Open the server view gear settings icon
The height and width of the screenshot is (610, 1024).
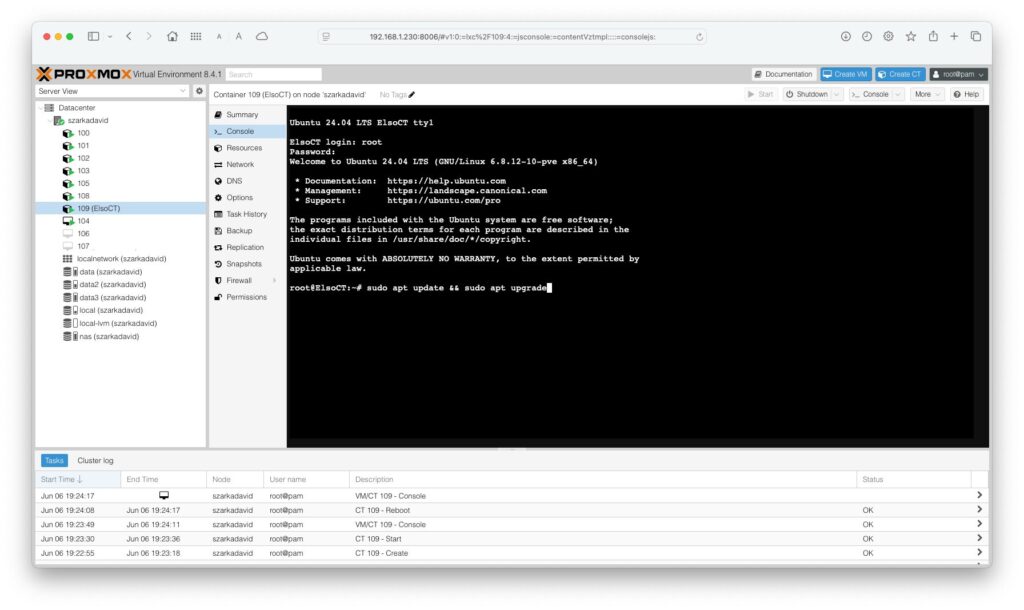(199, 91)
